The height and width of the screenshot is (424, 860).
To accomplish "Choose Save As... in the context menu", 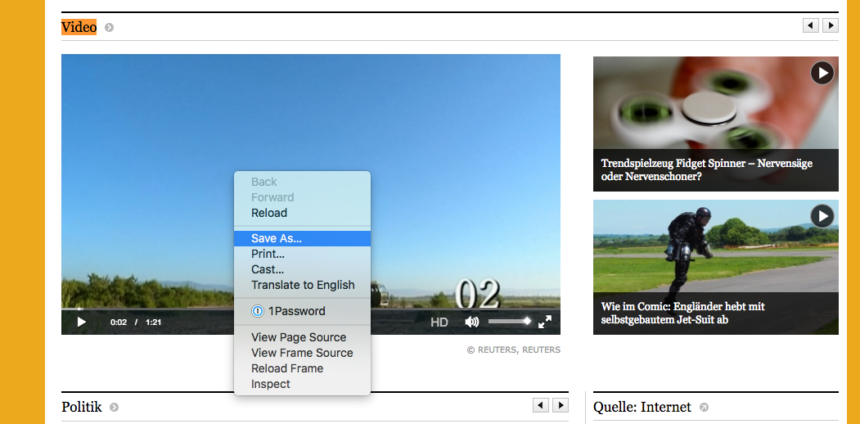I will coord(276,238).
